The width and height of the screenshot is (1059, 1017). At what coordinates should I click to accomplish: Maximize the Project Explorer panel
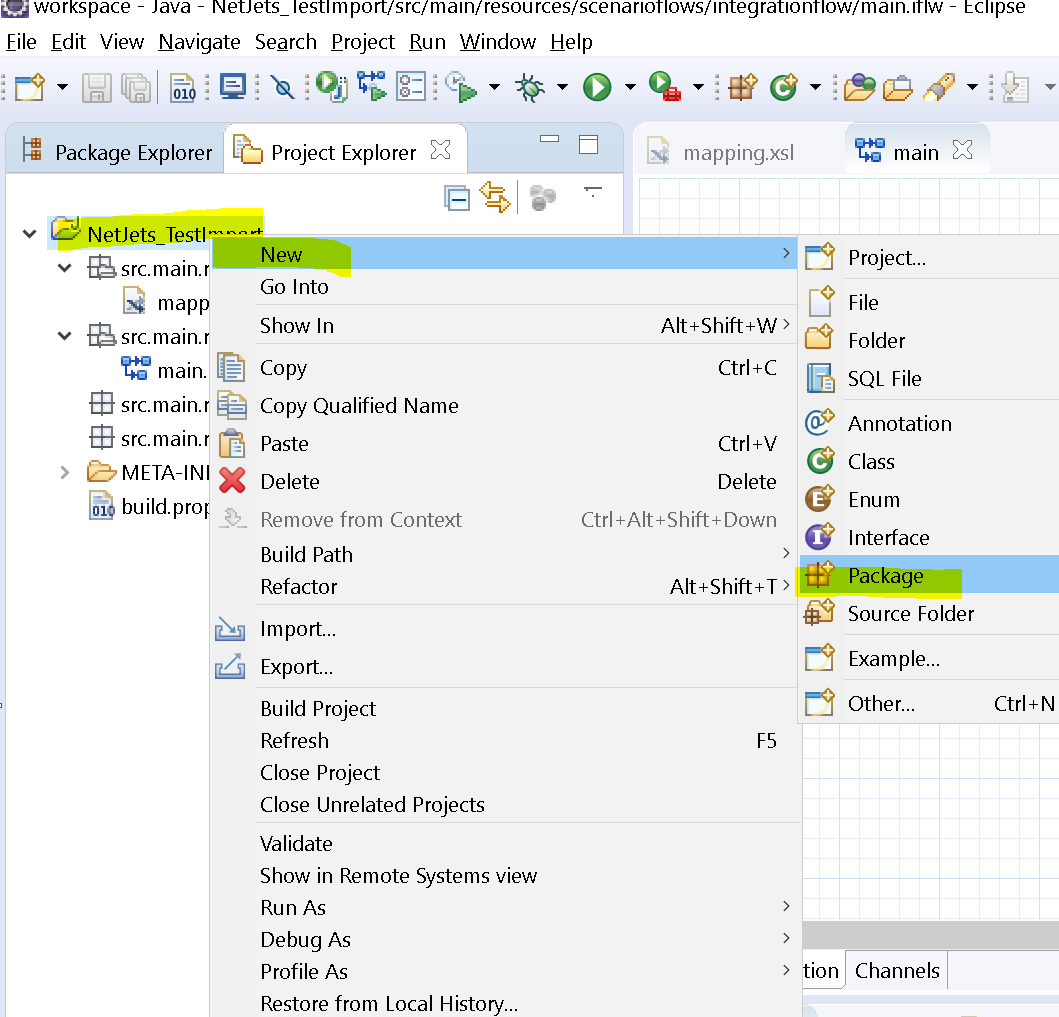point(589,145)
